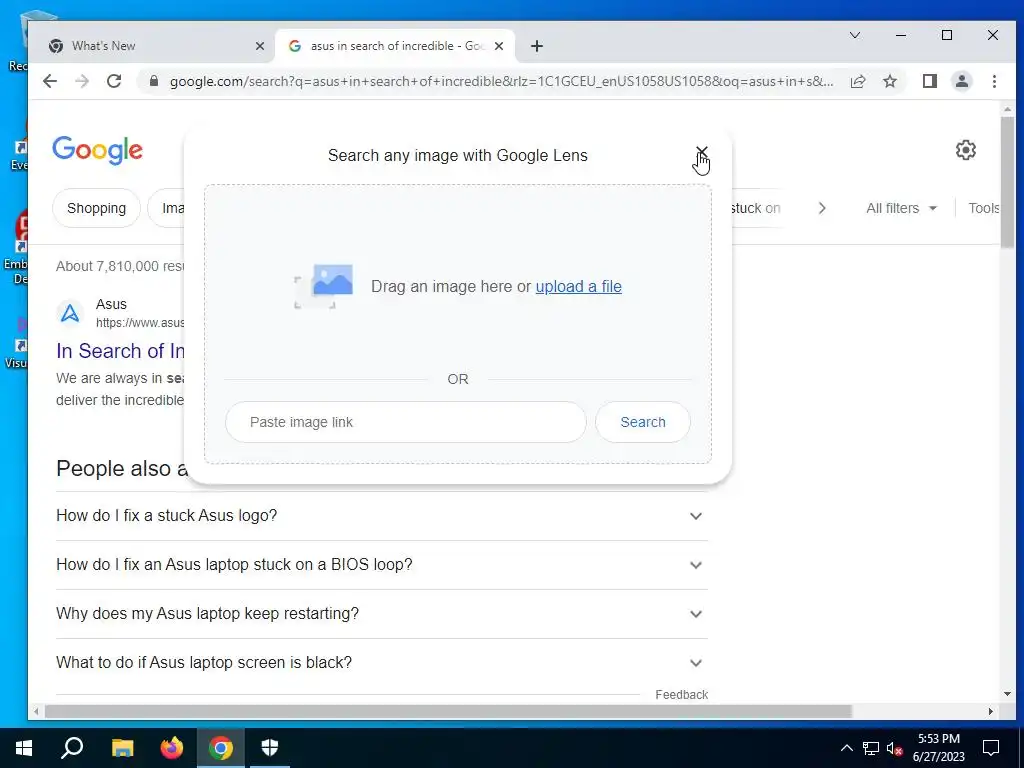Show more filter chips with right arrow
This screenshot has height=768, width=1024.
(x=822, y=208)
